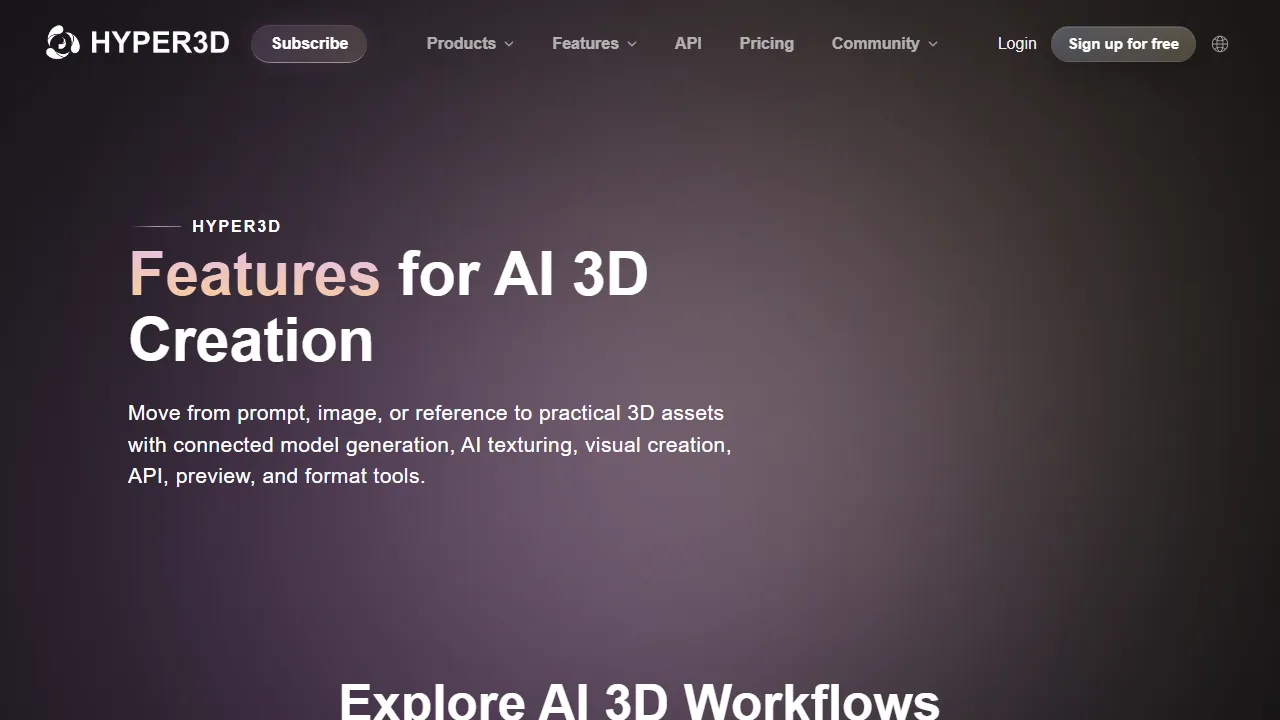Click the Hyper3D swirl logo icon
This screenshot has height=720, width=1280.
coord(63,43)
